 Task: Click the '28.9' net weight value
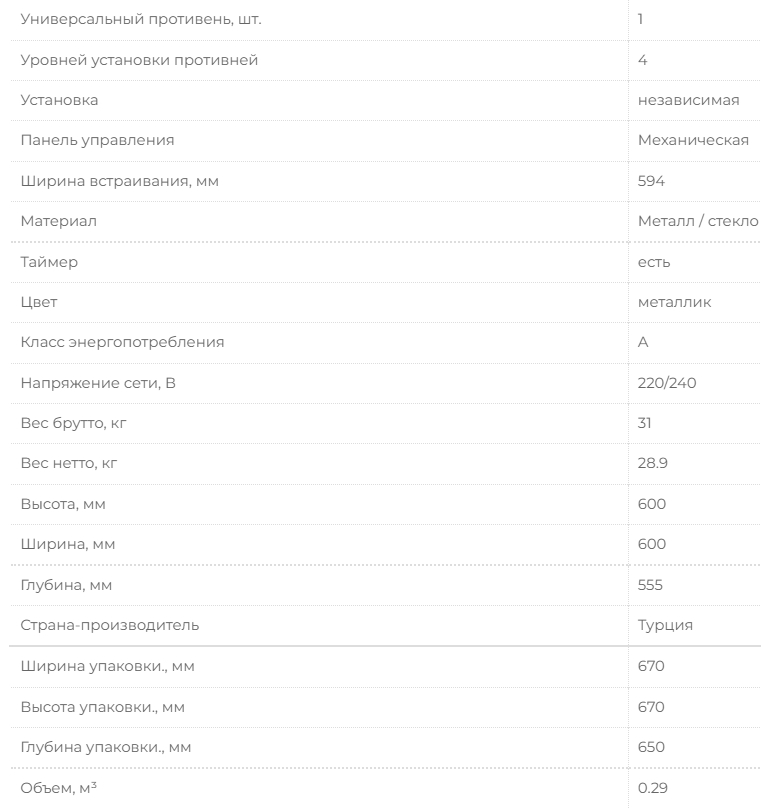coord(653,464)
